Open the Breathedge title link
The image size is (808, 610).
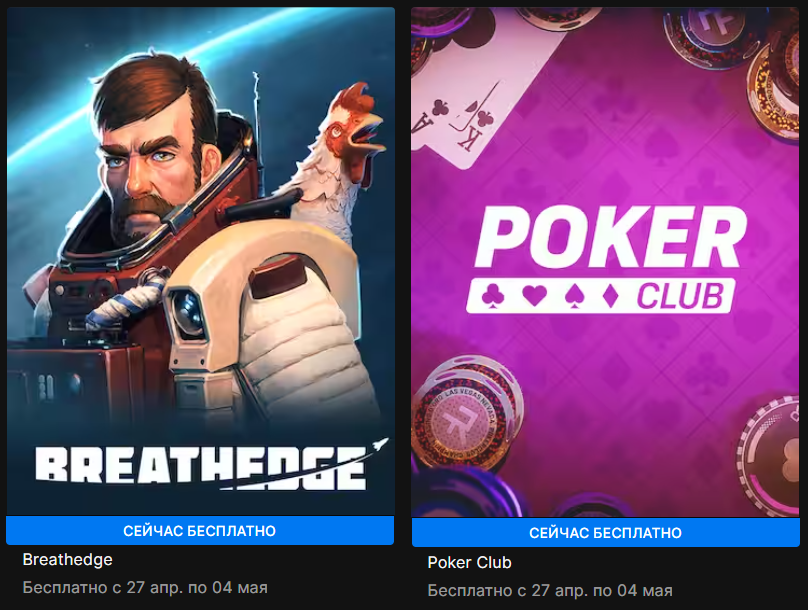point(68,560)
